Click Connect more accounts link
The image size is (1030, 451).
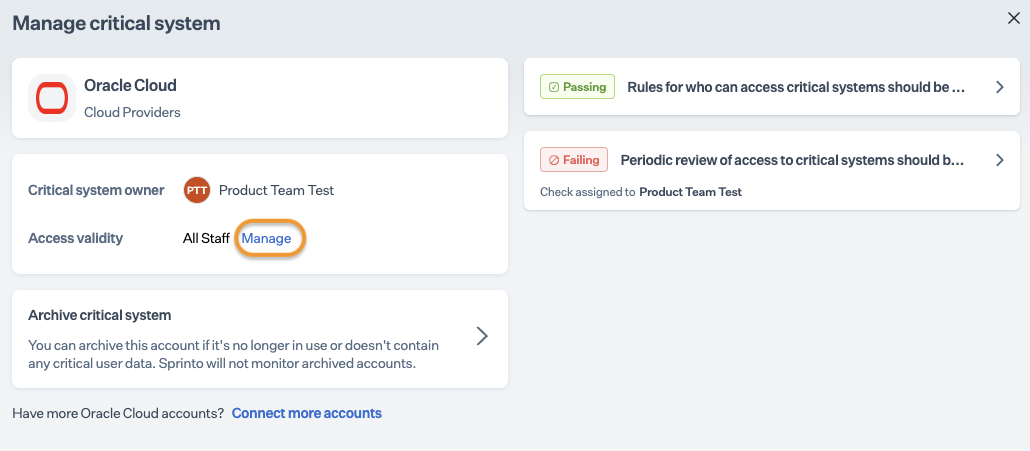(306, 413)
